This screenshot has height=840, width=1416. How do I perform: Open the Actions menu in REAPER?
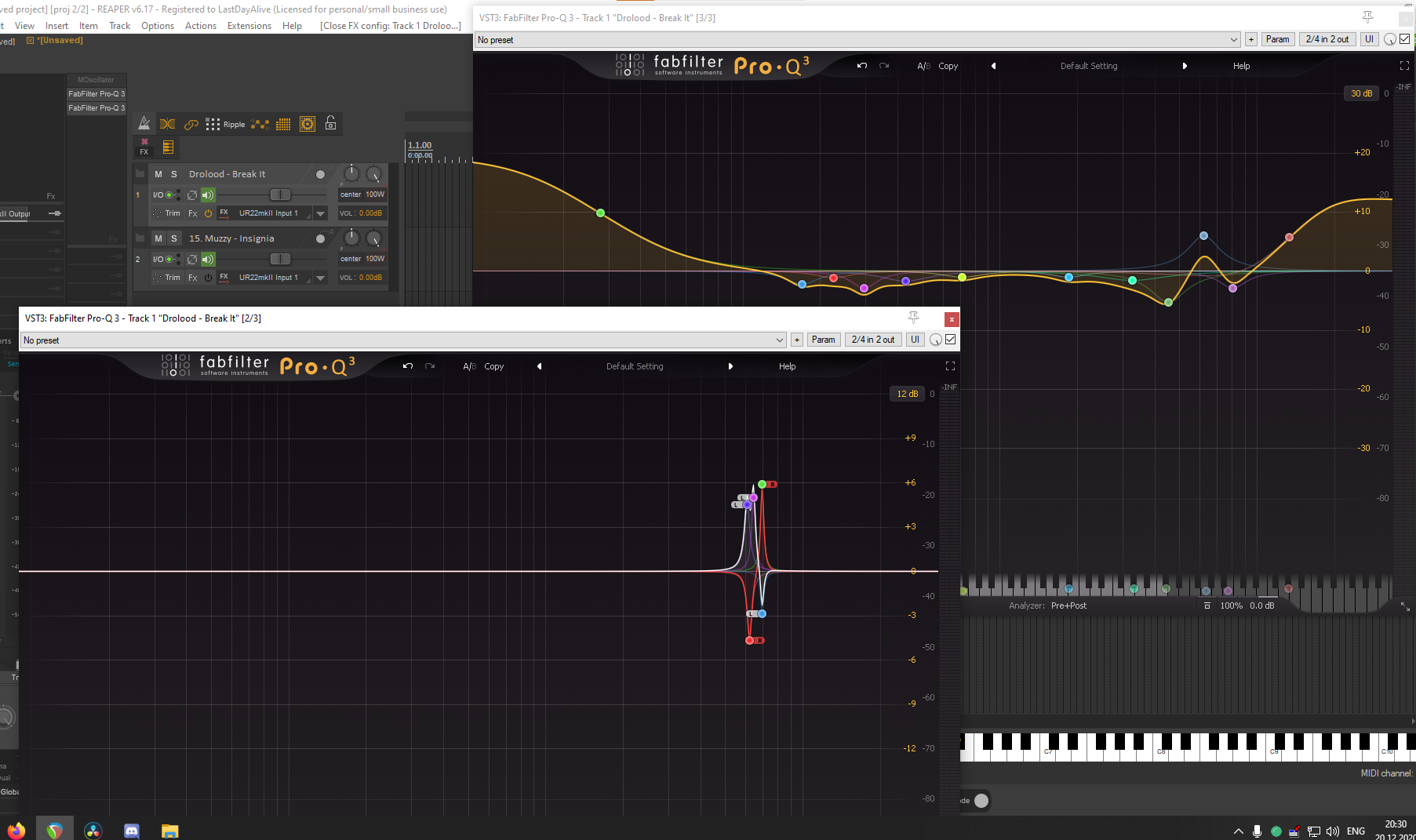pos(201,26)
